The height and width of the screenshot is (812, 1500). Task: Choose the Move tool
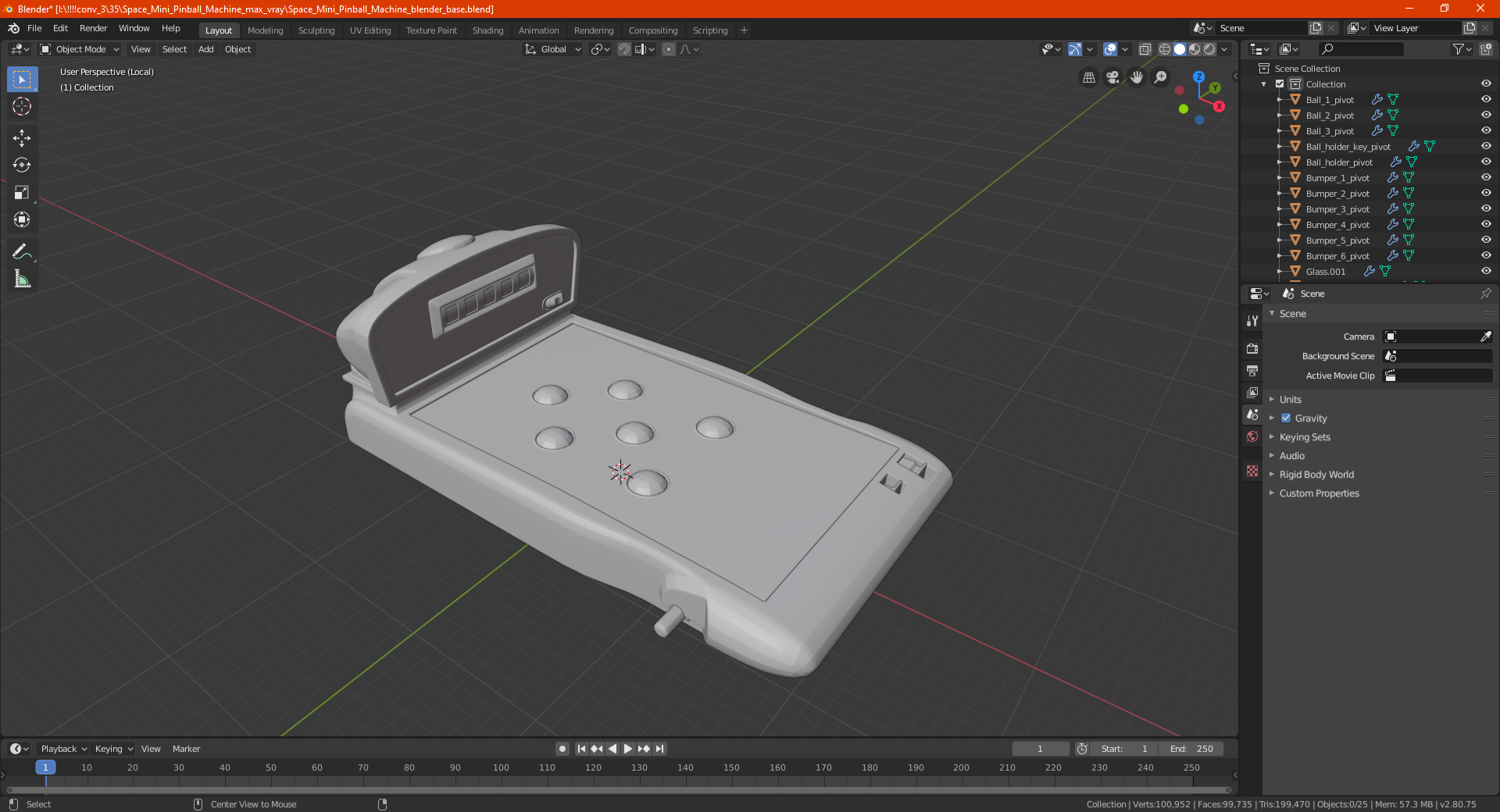point(22,138)
